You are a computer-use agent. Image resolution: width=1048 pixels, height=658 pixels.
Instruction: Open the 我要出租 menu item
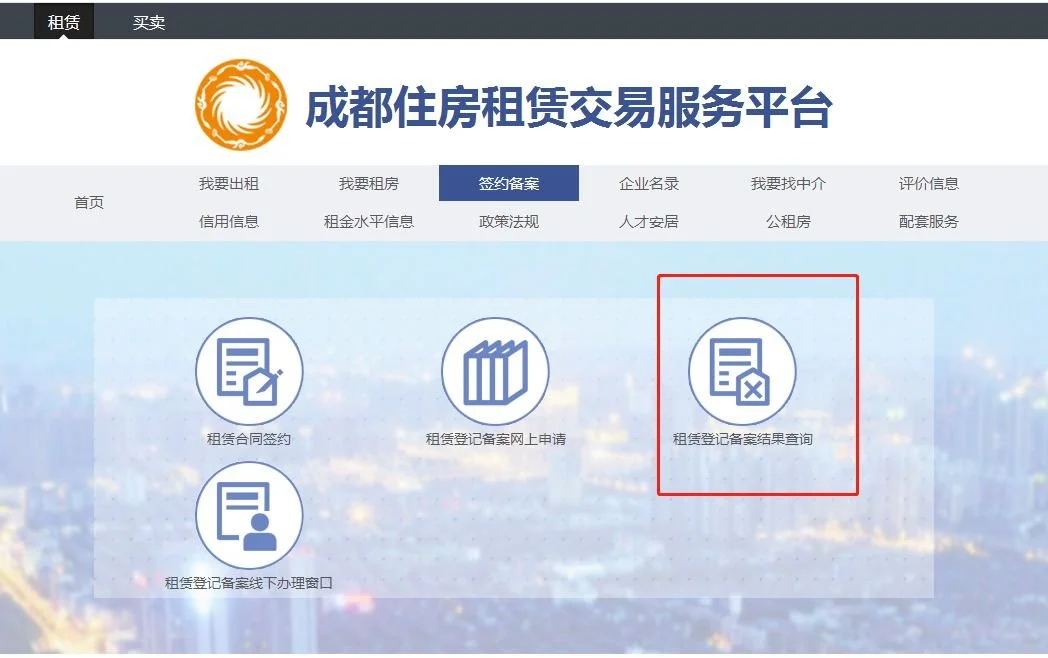[x=229, y=183]
